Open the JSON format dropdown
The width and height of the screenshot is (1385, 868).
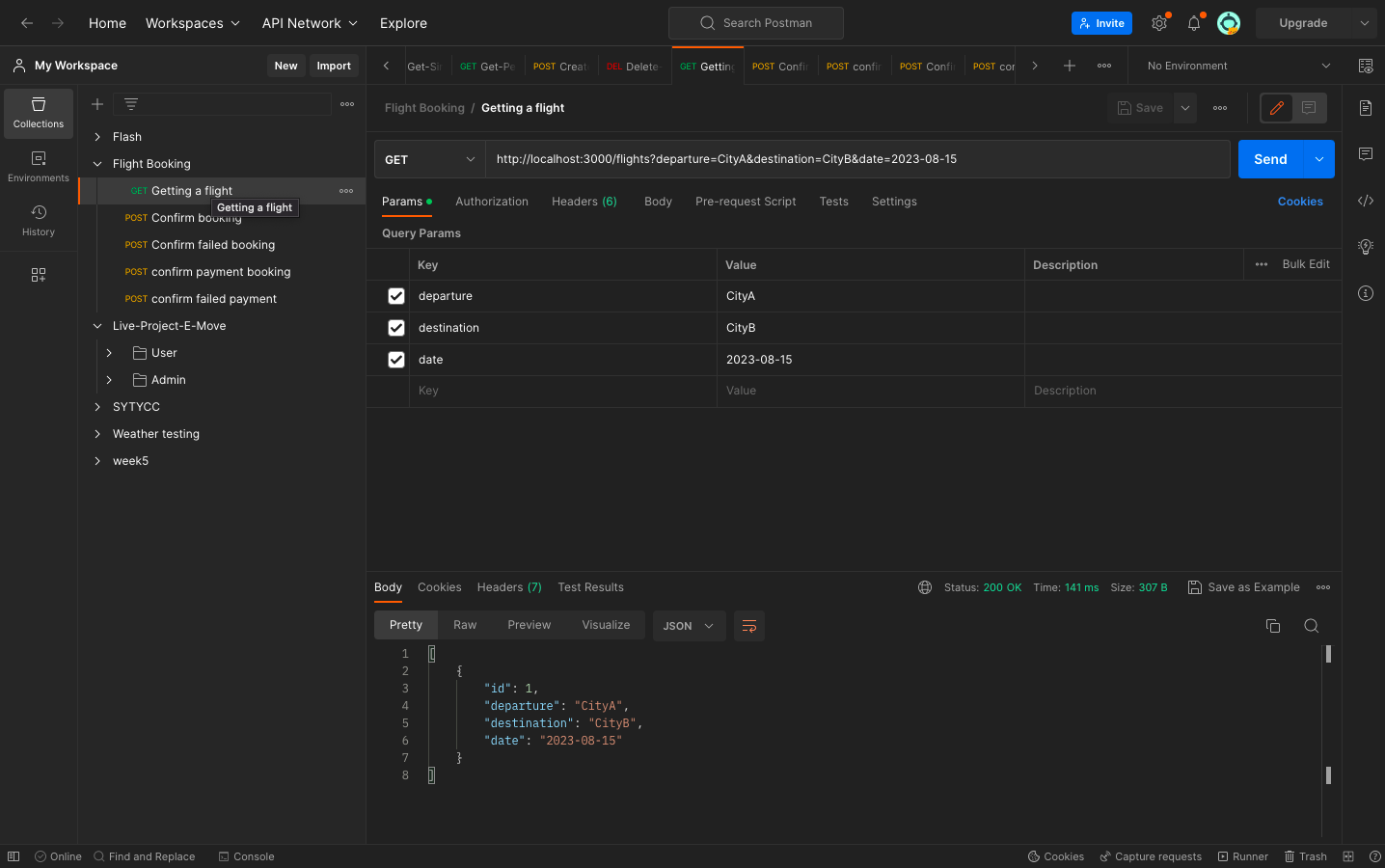[689, 625]
